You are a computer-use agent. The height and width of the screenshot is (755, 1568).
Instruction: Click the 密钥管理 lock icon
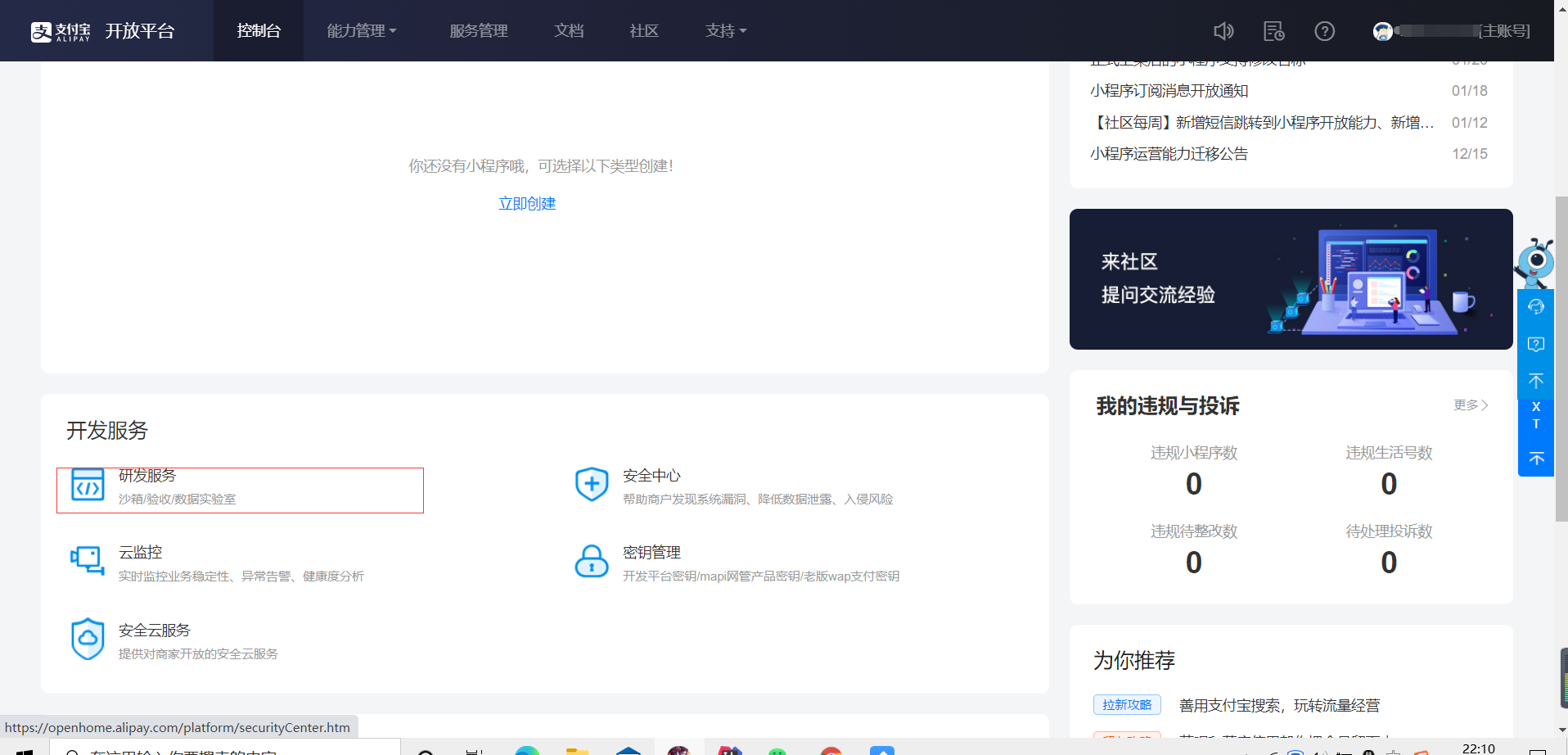(592, 561)
